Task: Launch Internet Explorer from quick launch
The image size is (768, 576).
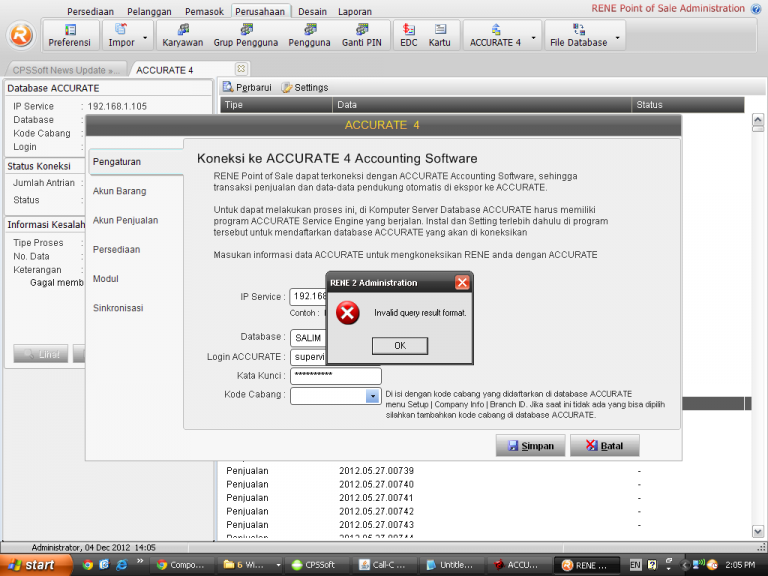Action: [x=121, y=565]
